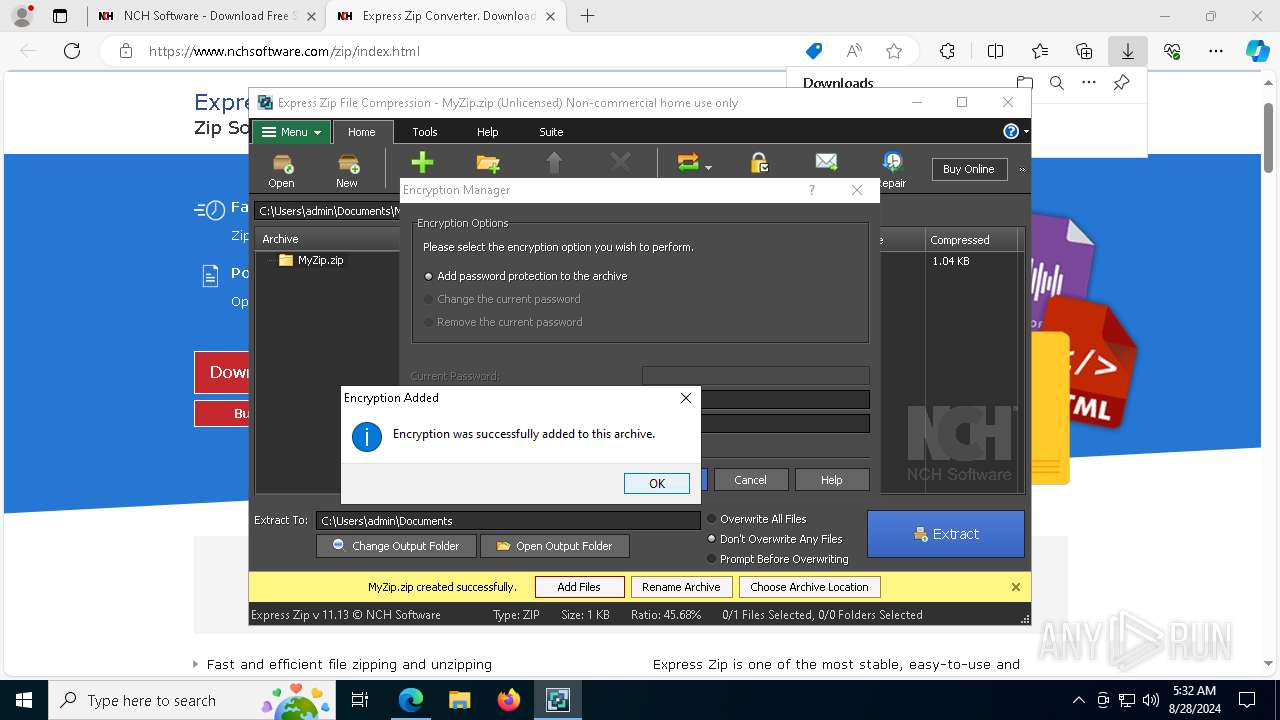Switch to the Tools tab
Screen dimensions: 1280x720
425,132
